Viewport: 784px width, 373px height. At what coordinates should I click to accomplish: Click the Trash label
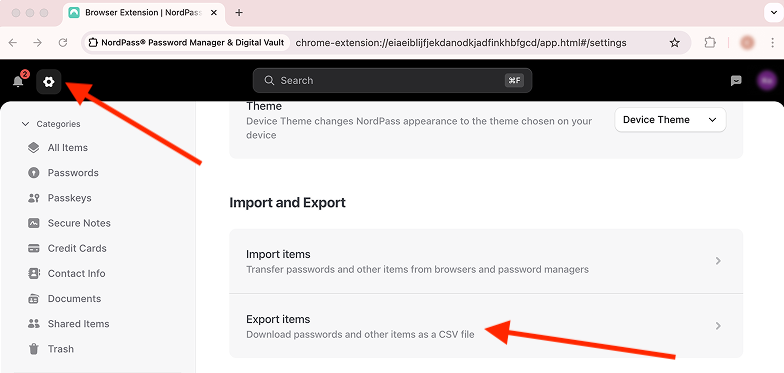pos(60,348)
